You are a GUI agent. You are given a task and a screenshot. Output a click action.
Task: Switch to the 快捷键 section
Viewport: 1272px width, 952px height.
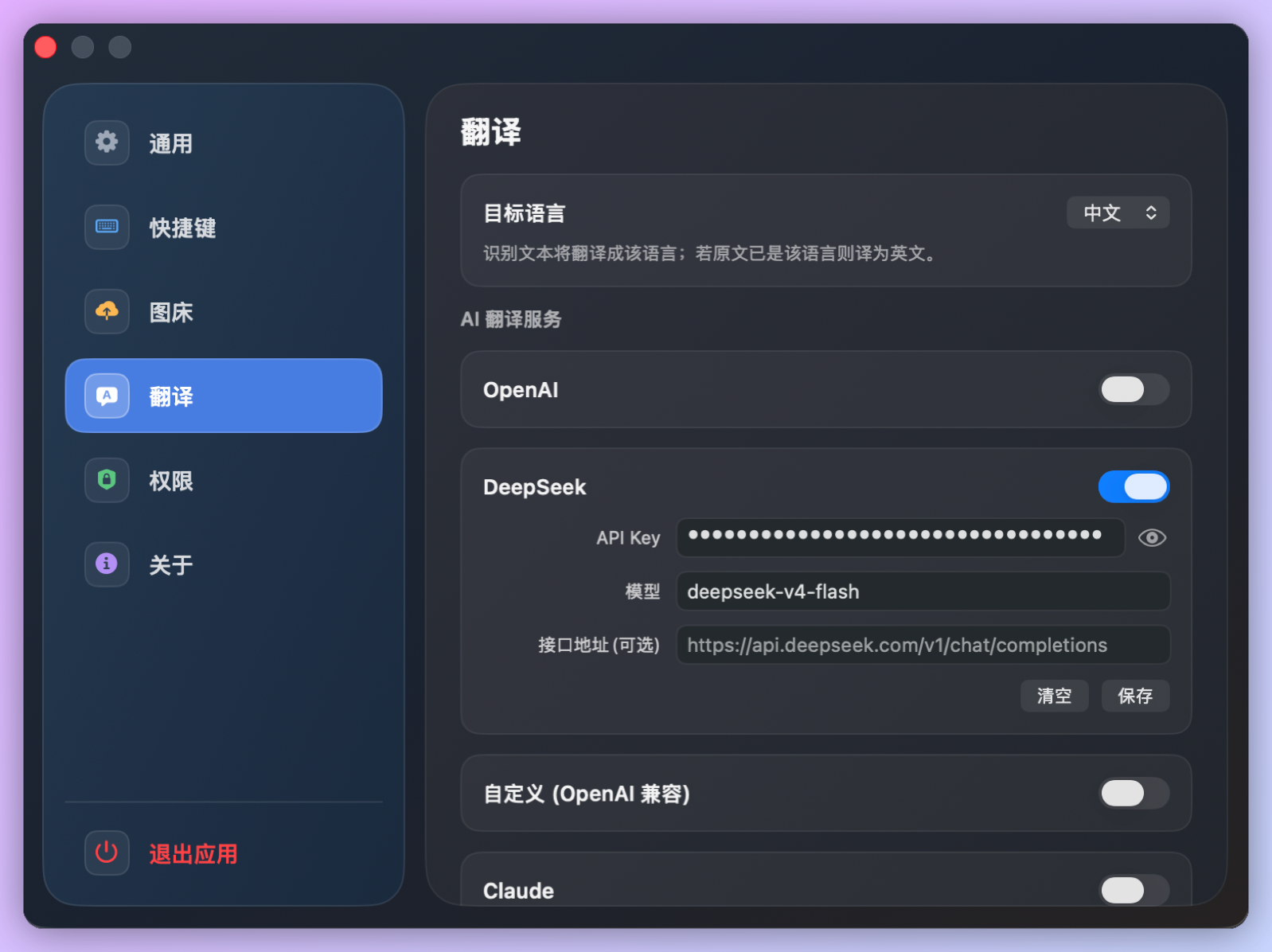click(x=224, y=228)
